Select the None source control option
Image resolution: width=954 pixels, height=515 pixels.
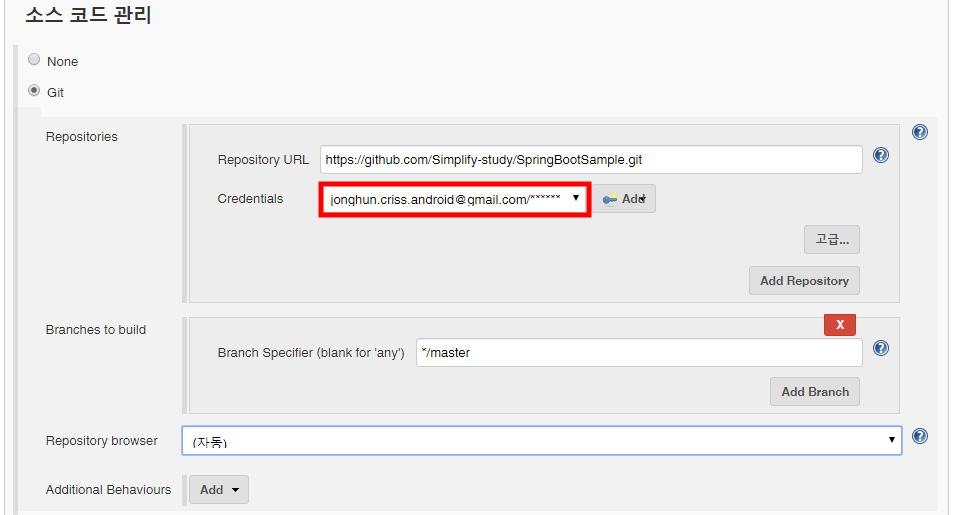click(x=34, y=60)
